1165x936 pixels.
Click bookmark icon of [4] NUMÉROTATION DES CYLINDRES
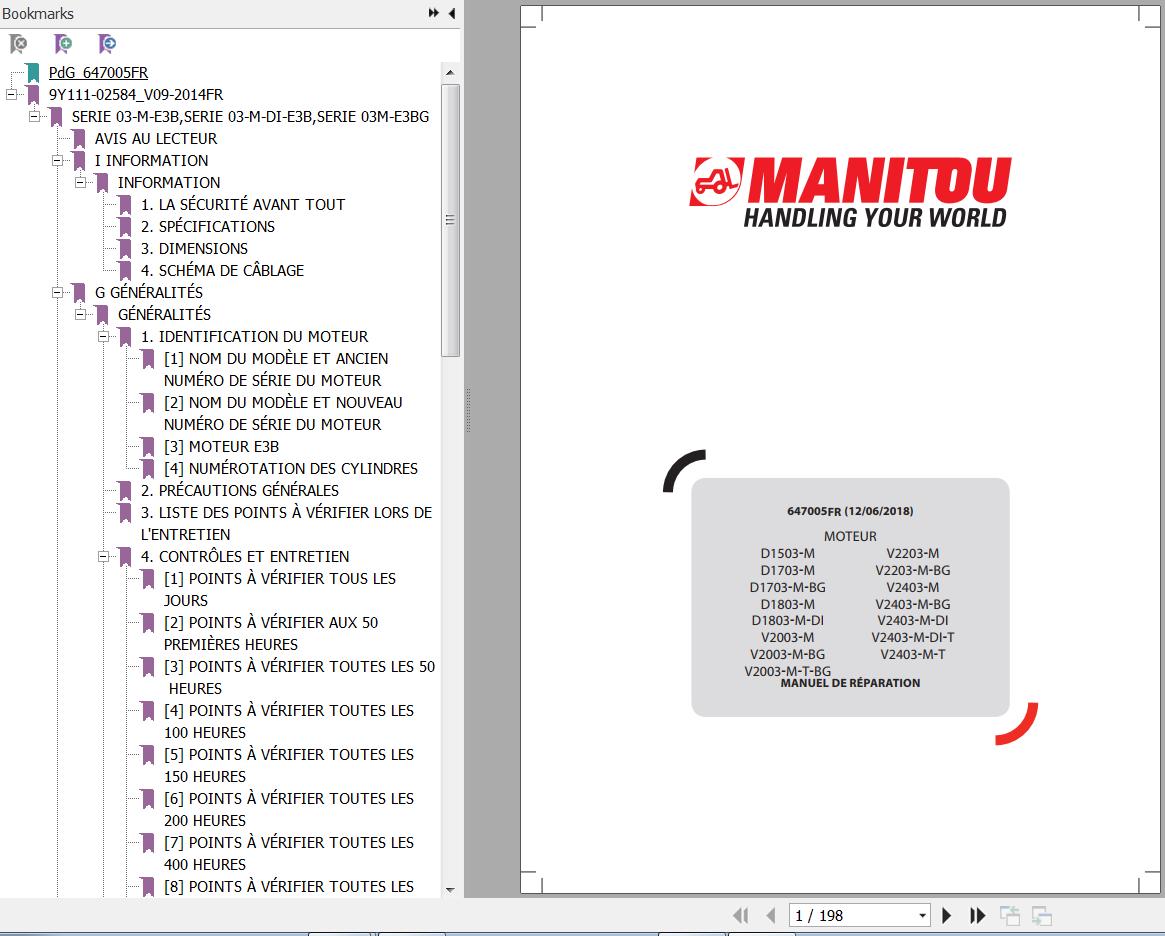pyautogui.click(x=148, y=469)
